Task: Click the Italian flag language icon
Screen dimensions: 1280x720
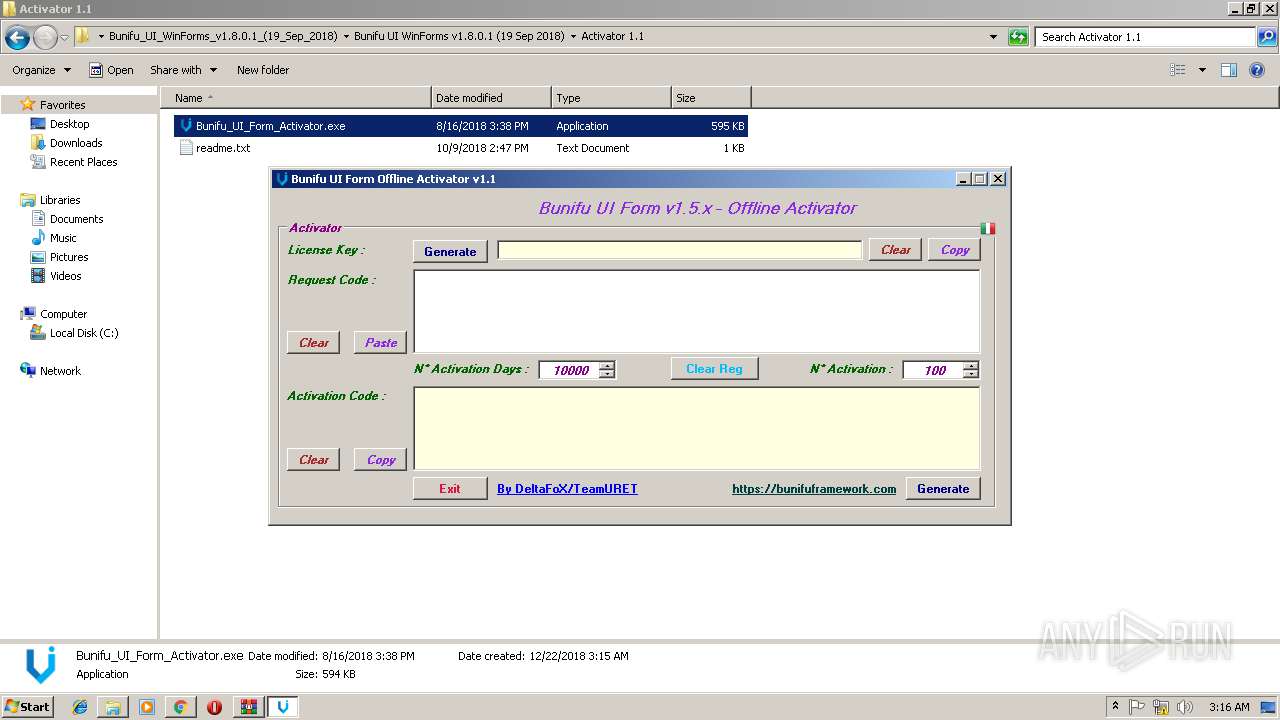Action: coord(988,228)
